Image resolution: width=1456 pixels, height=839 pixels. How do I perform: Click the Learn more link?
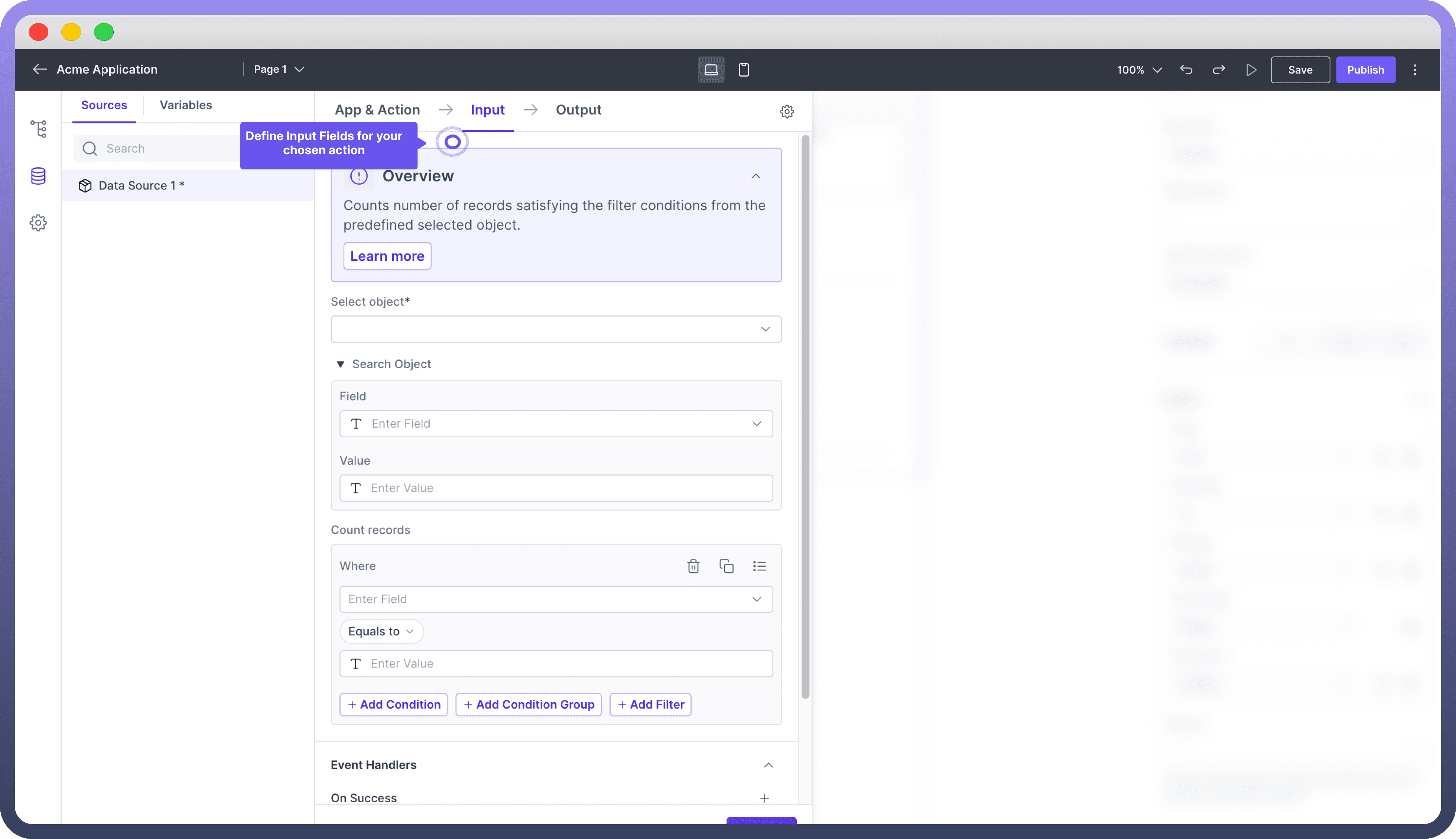387,256
